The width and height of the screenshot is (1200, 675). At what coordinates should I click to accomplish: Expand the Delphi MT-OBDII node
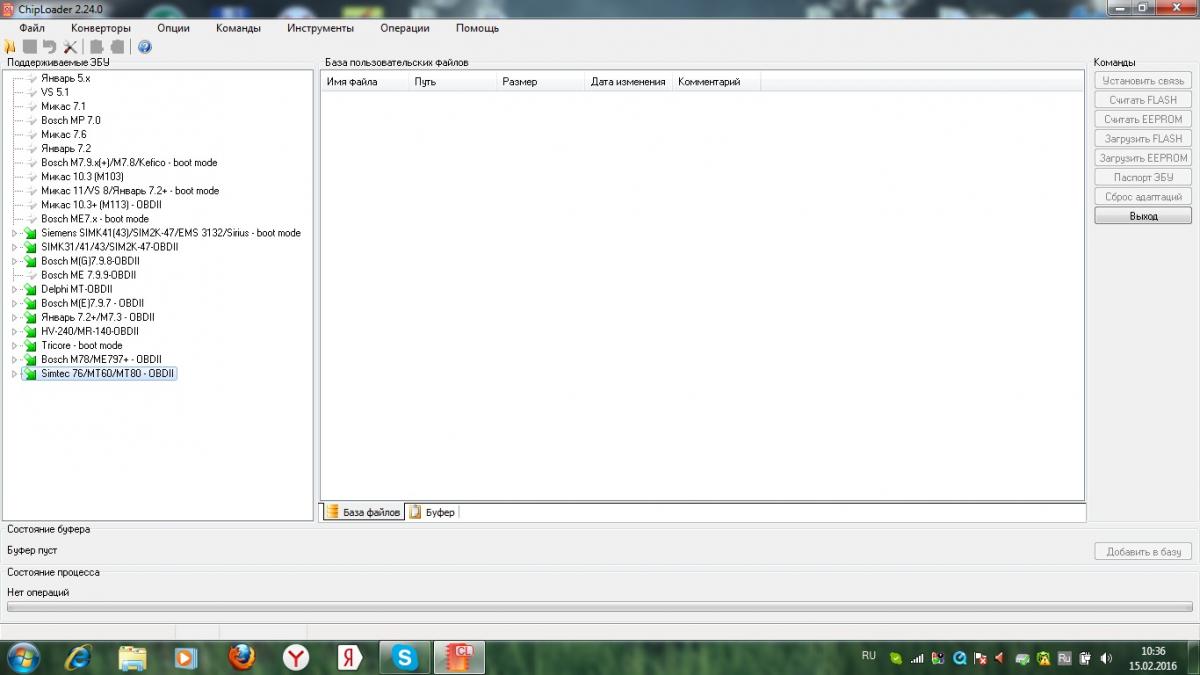[14, 289]
